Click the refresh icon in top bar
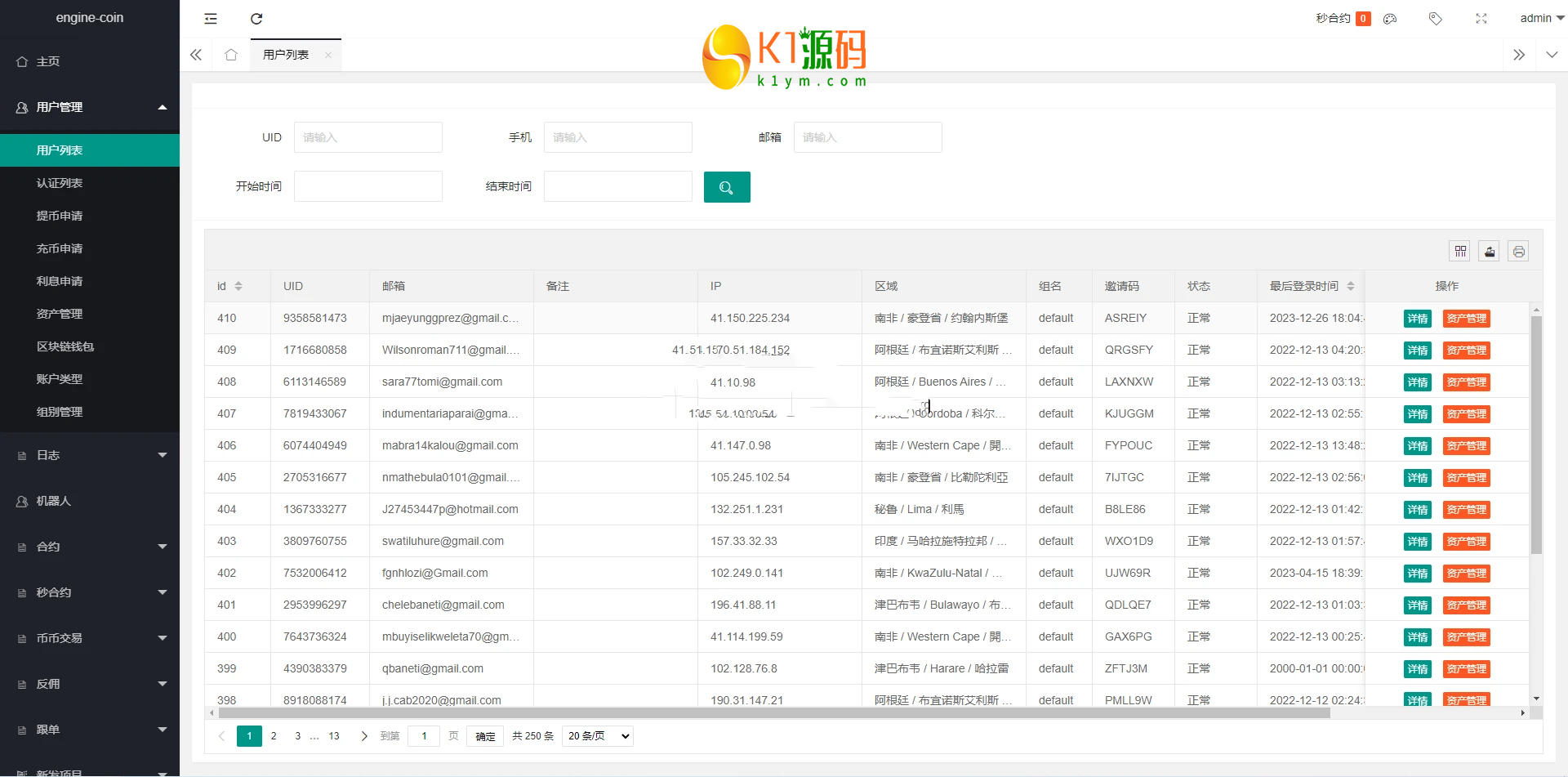 point(256,19)
